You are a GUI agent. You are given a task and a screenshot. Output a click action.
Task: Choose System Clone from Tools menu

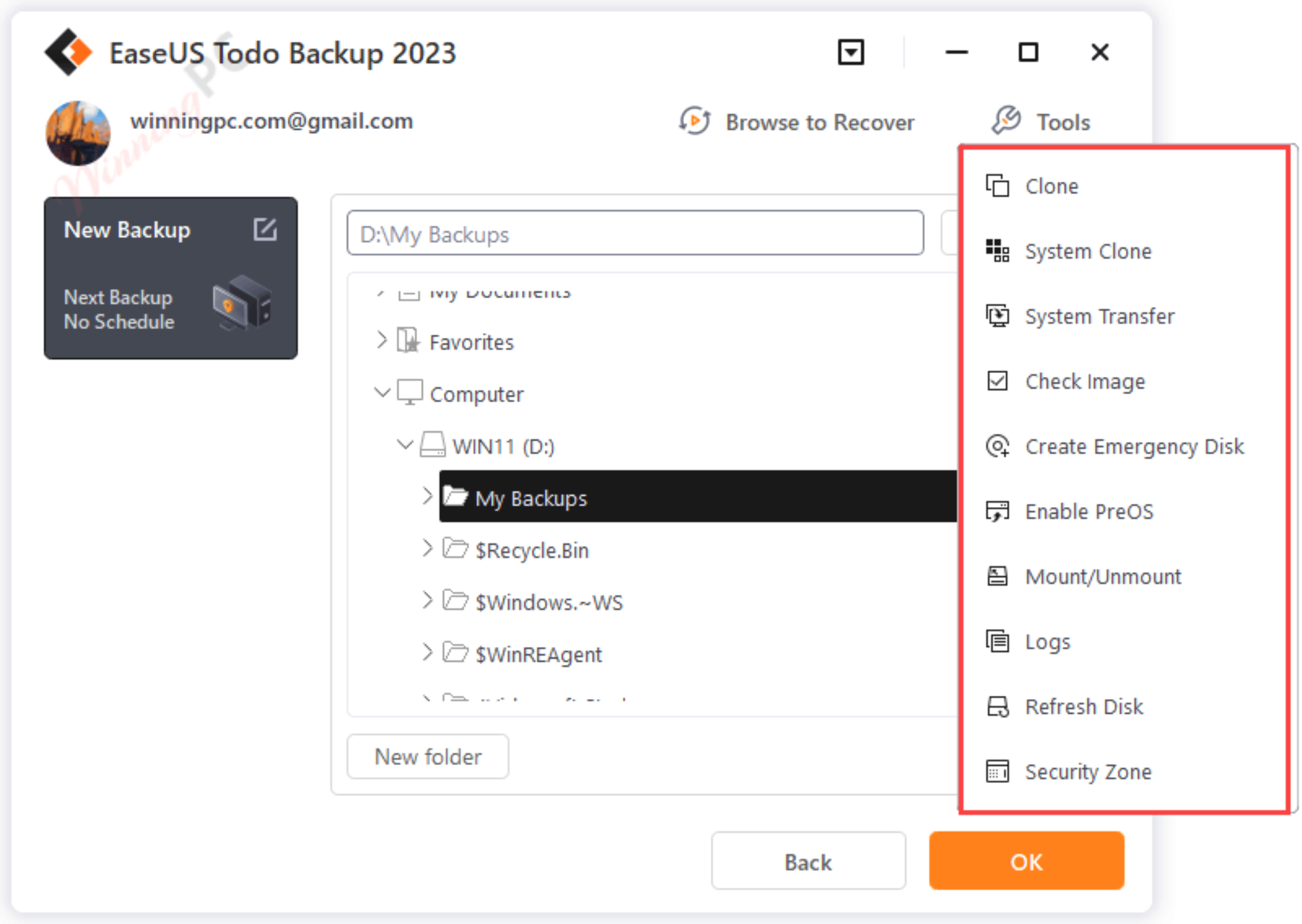point(1123,251)
